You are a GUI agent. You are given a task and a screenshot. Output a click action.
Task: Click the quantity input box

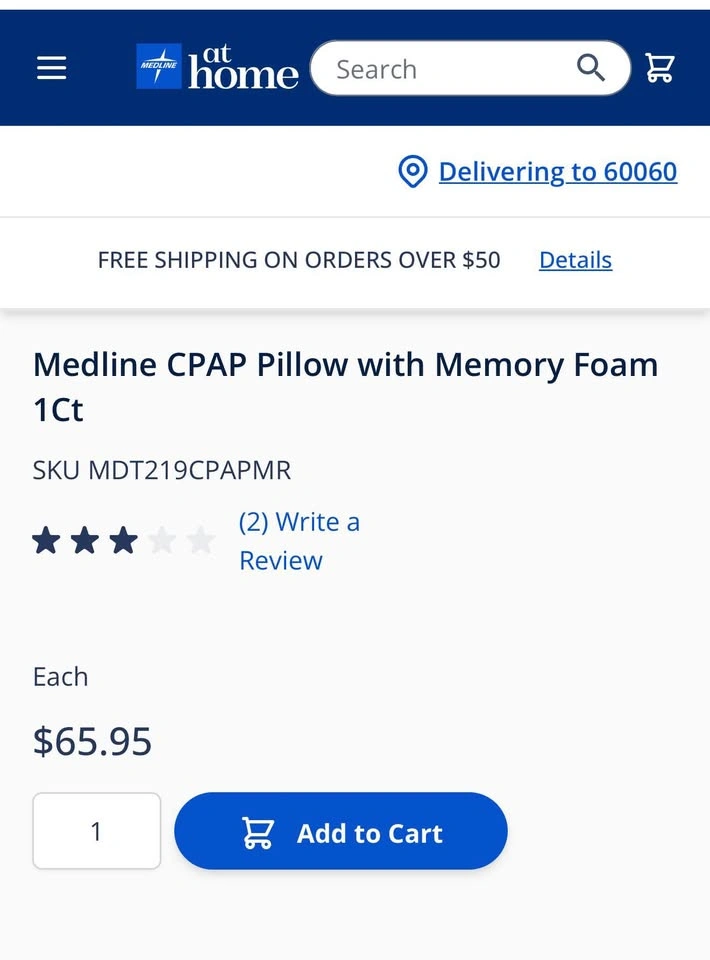(97, 831)
